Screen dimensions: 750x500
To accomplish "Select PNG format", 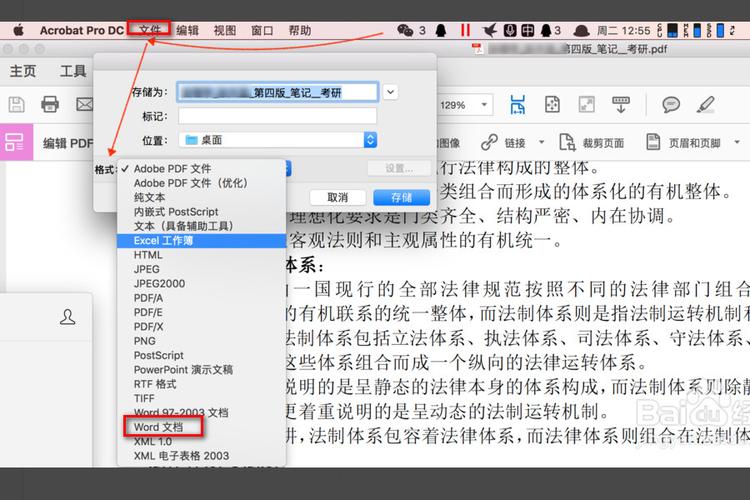I will click(201, 341).
